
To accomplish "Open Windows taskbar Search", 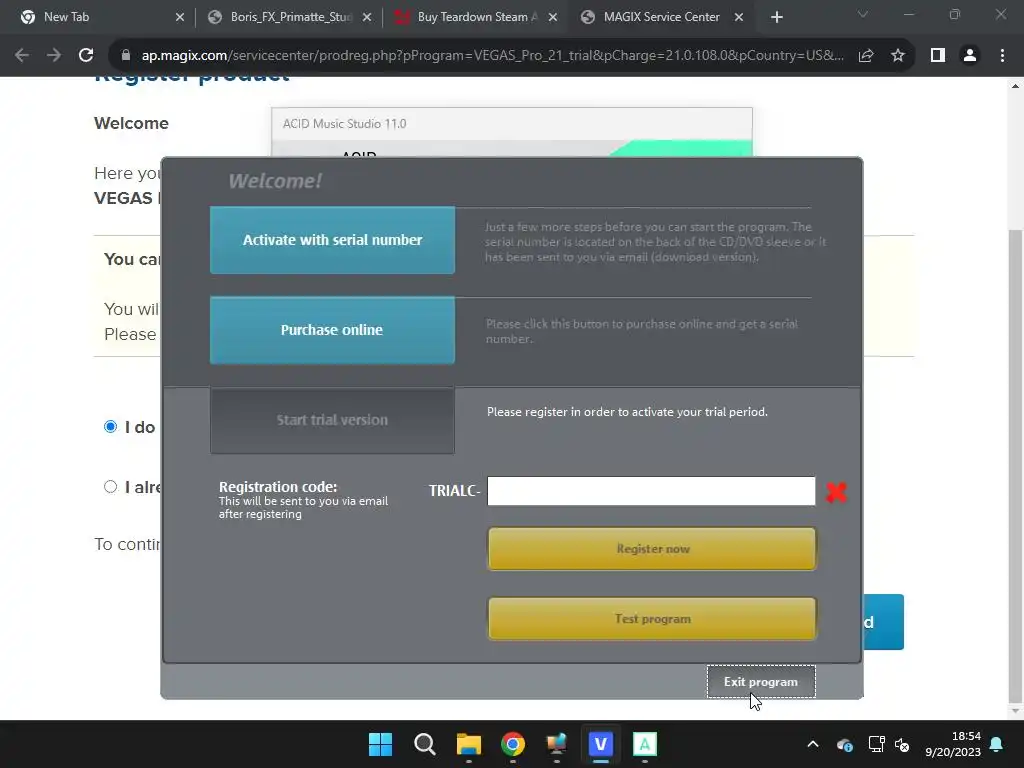I will click(424, 744).
